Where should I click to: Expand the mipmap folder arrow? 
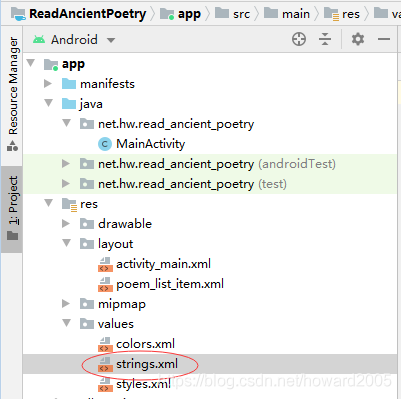click(66, 303)
